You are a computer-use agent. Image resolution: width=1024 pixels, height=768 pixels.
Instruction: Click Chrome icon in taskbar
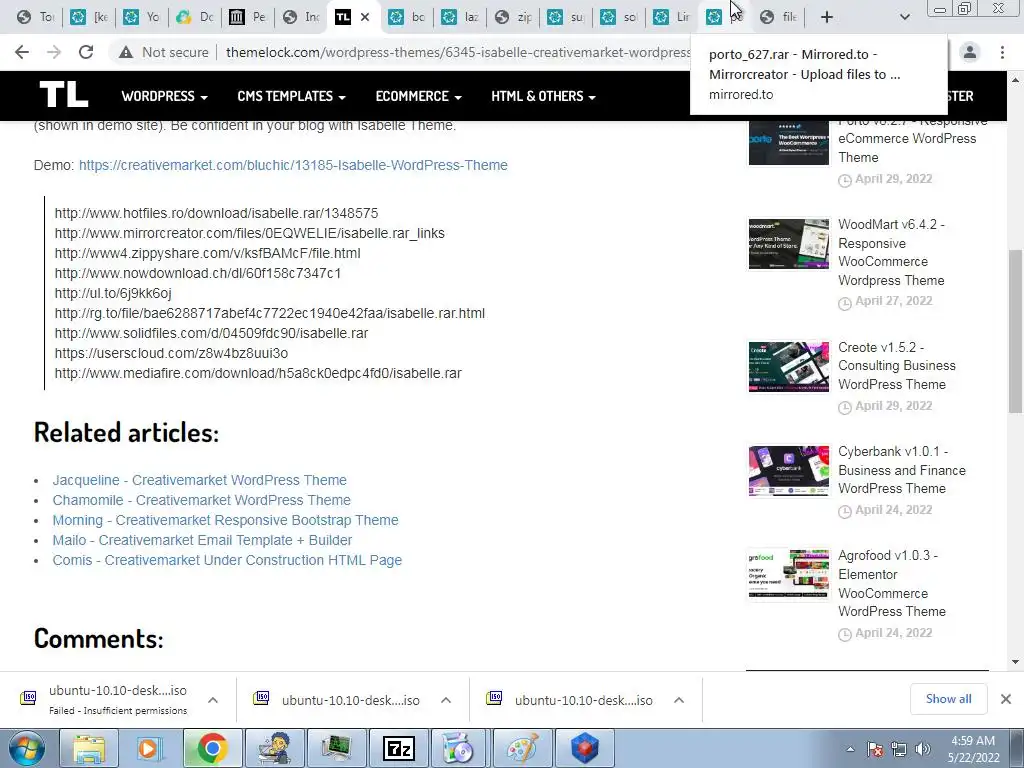click(x=212, y=748)
